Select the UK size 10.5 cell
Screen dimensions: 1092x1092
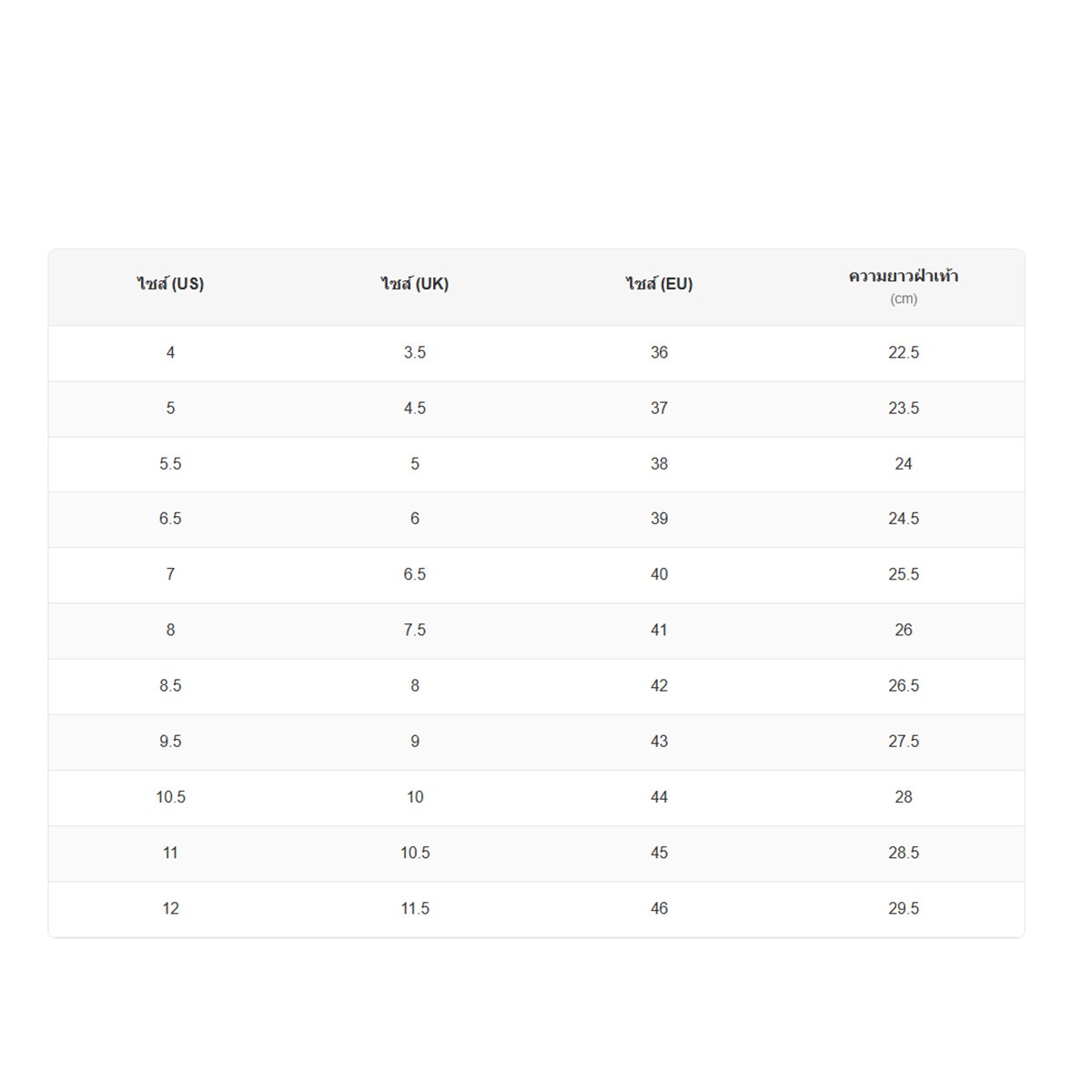click(x=415, y=854)
